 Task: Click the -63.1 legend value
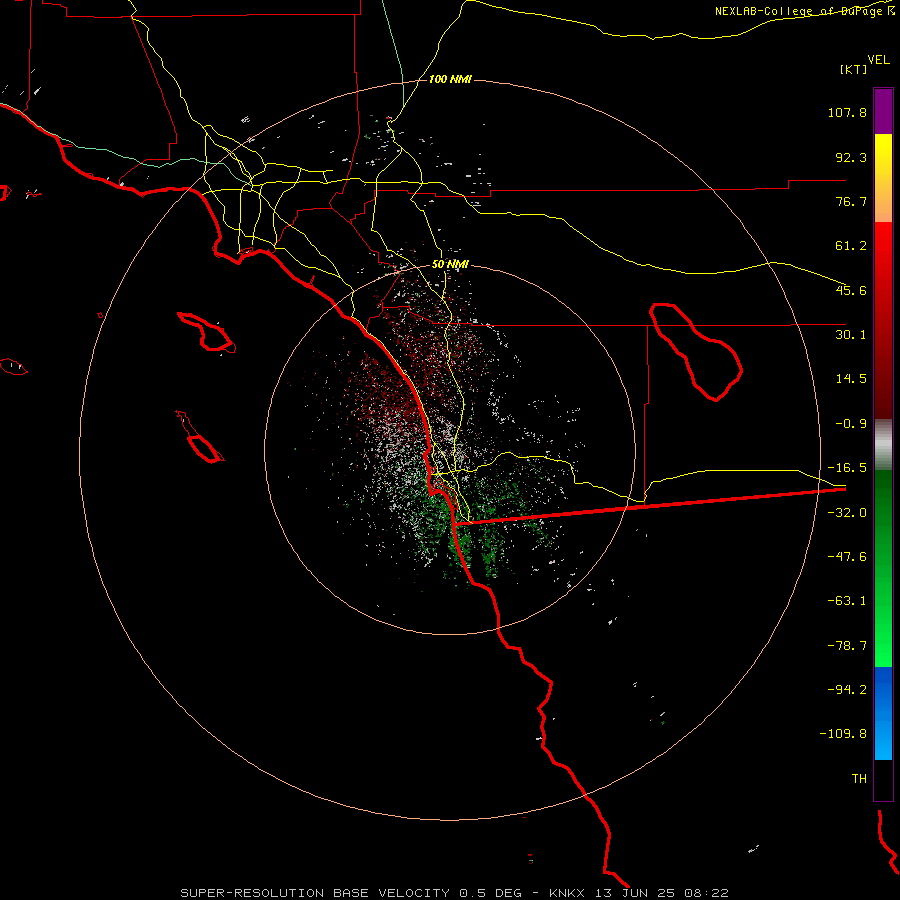[x=847, y=601]
